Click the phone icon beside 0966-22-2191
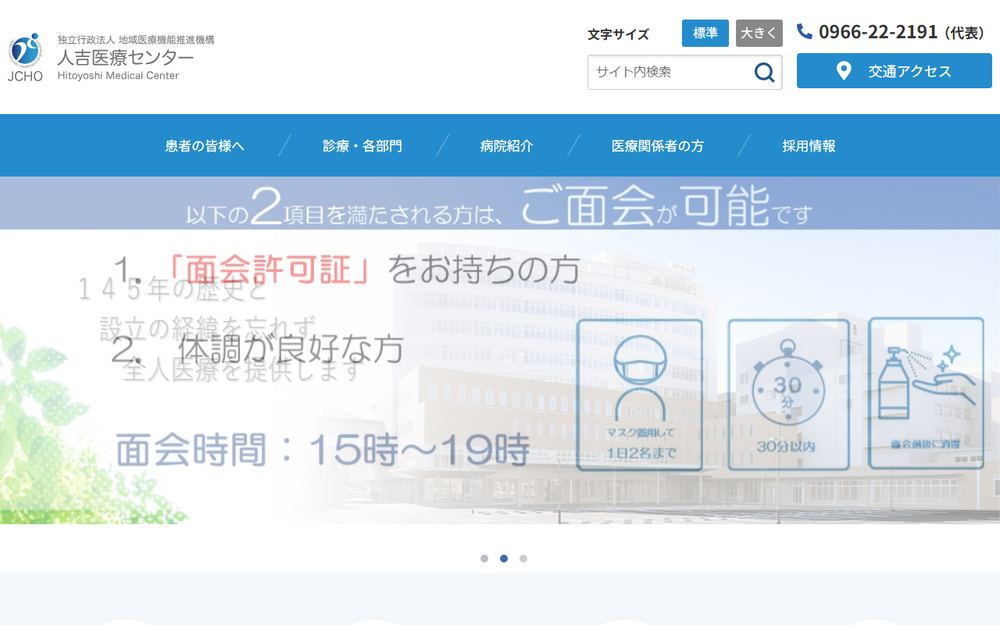 coord(804,31)
